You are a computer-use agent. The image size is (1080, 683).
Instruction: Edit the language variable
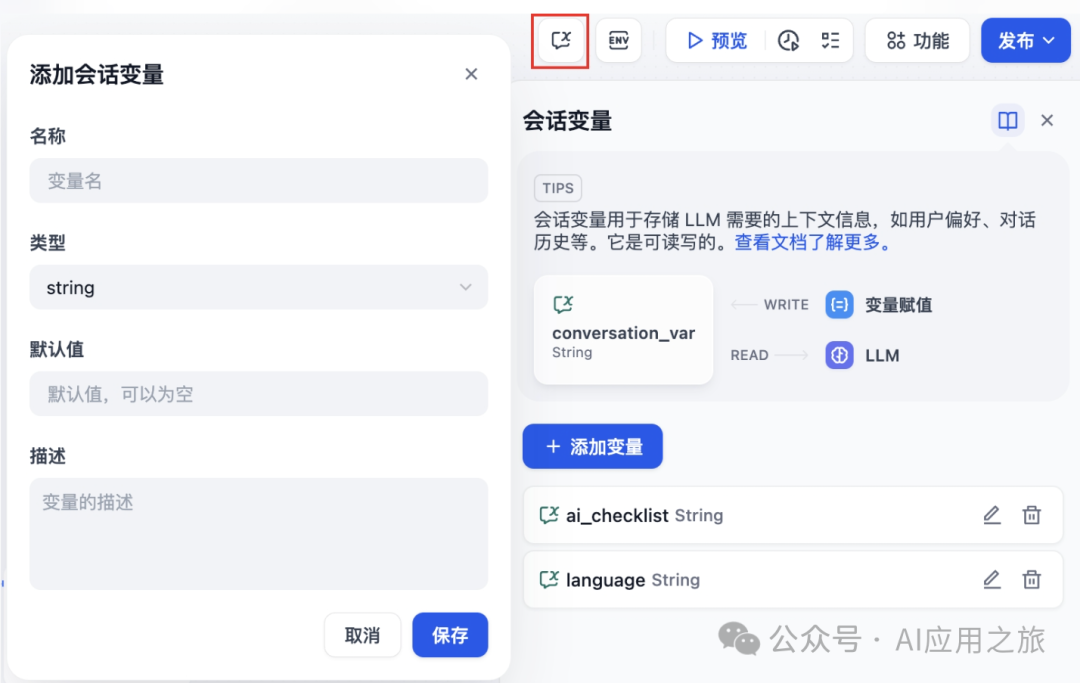pos(992,580)
